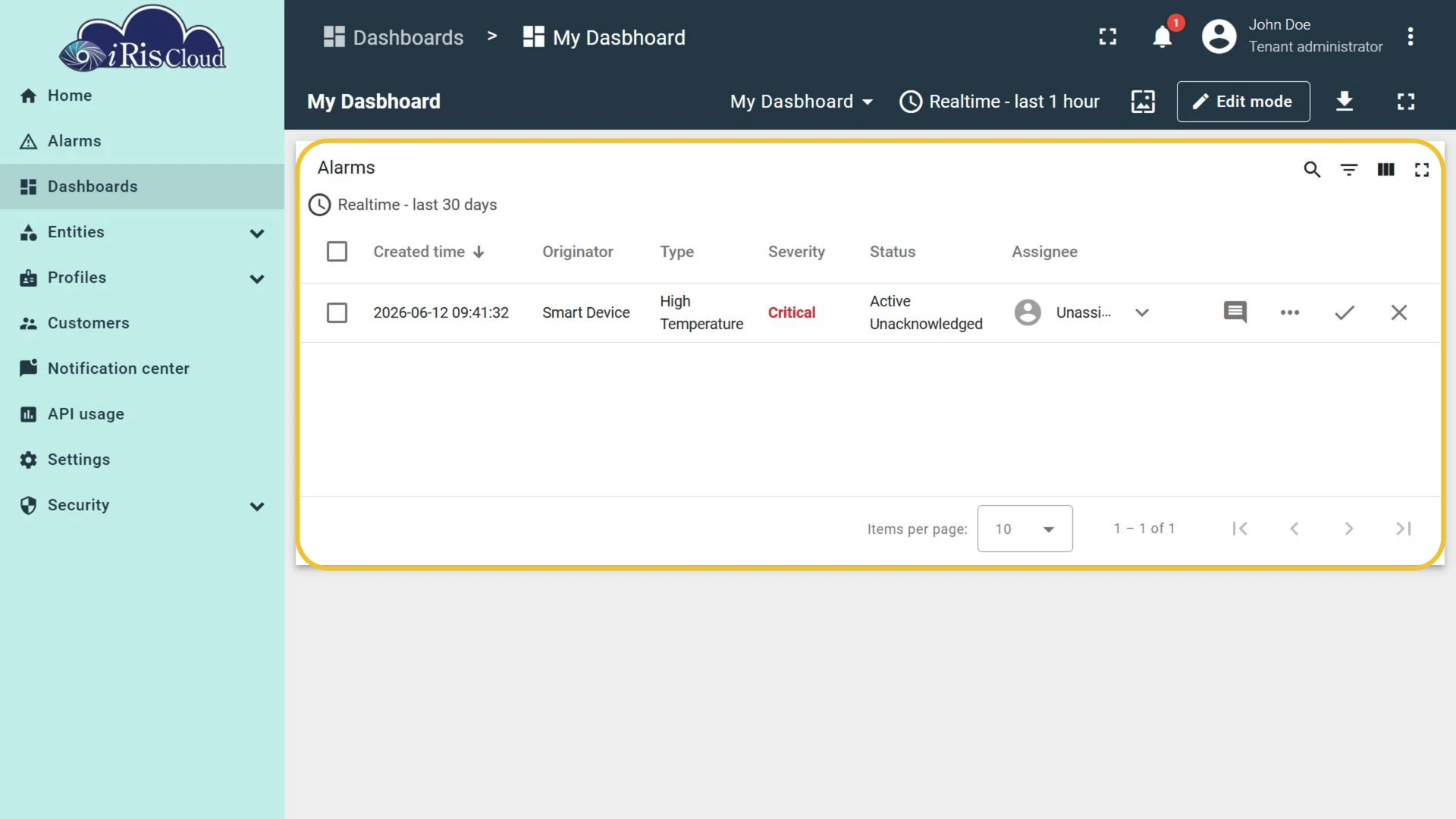Tick the Smart Device alarm row checkbox
This screenshot has height=819, width=1456.
pyautogui.click(x=337, y=312)
